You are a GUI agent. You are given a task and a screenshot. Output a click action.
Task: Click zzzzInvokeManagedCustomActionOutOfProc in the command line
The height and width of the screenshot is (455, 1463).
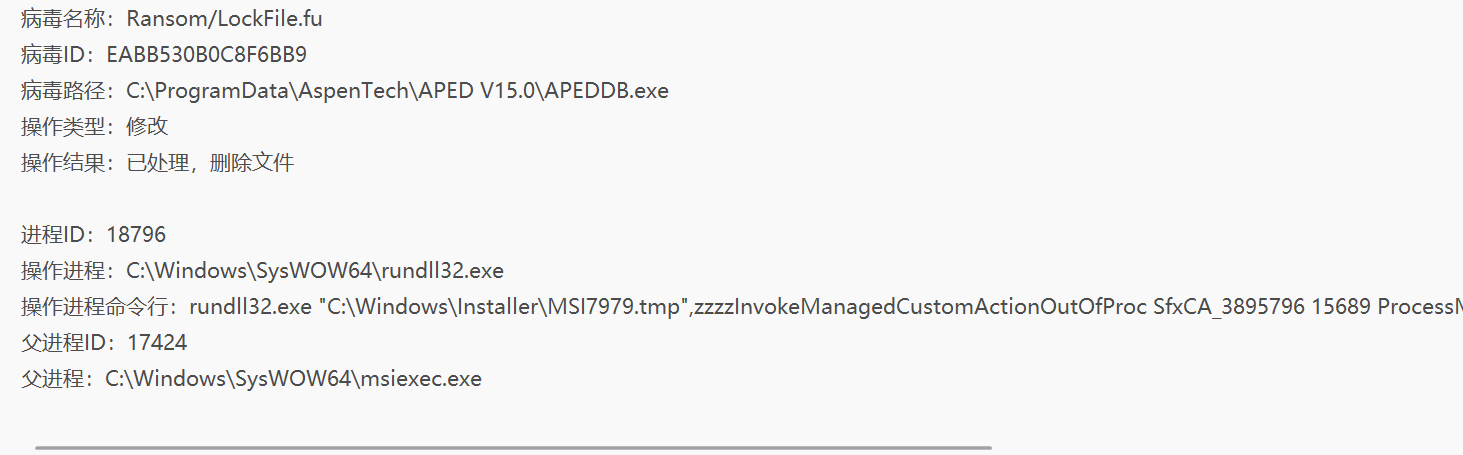tap(932, 306)
